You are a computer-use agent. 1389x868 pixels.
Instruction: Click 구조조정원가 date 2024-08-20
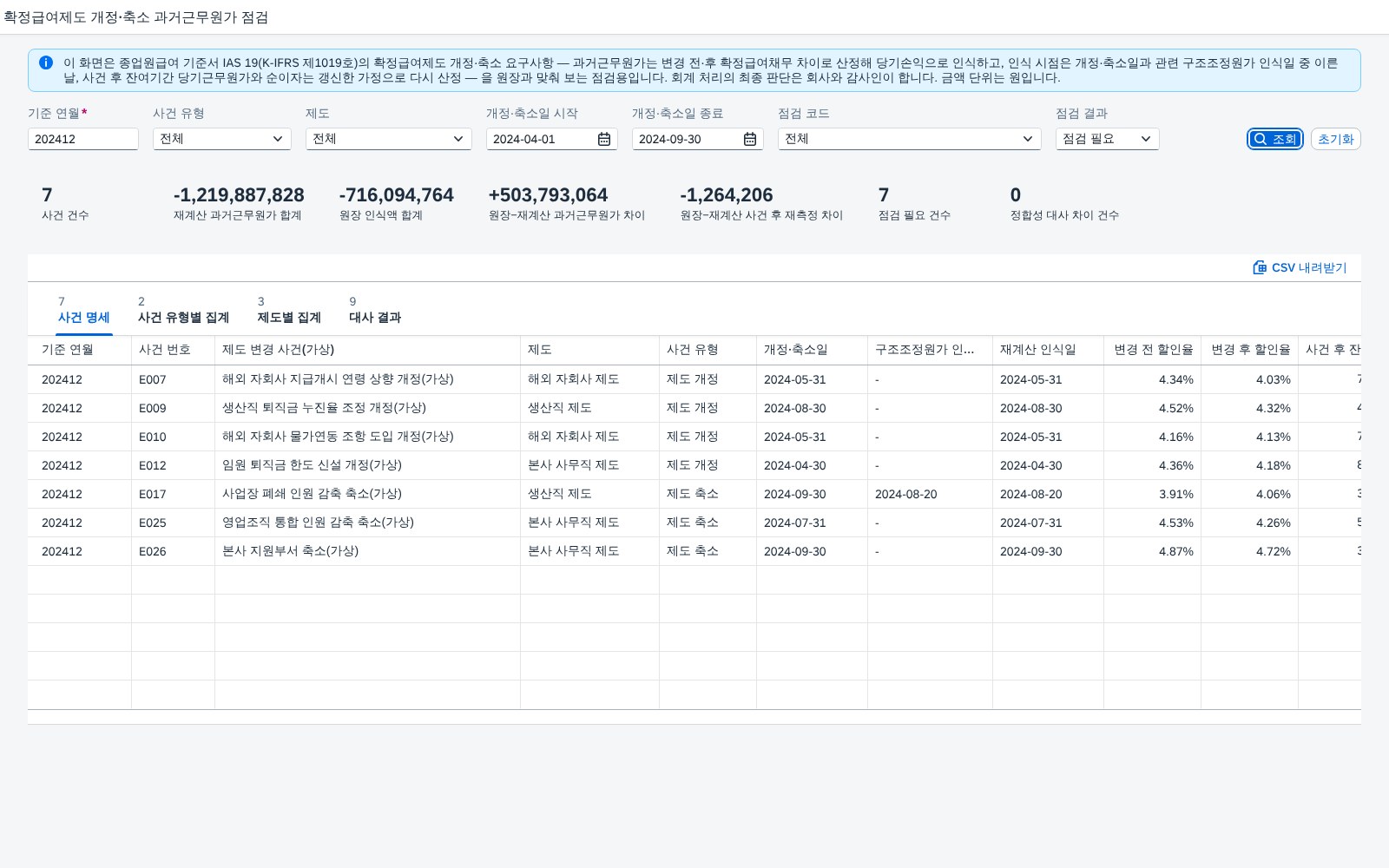click(905, 494)
